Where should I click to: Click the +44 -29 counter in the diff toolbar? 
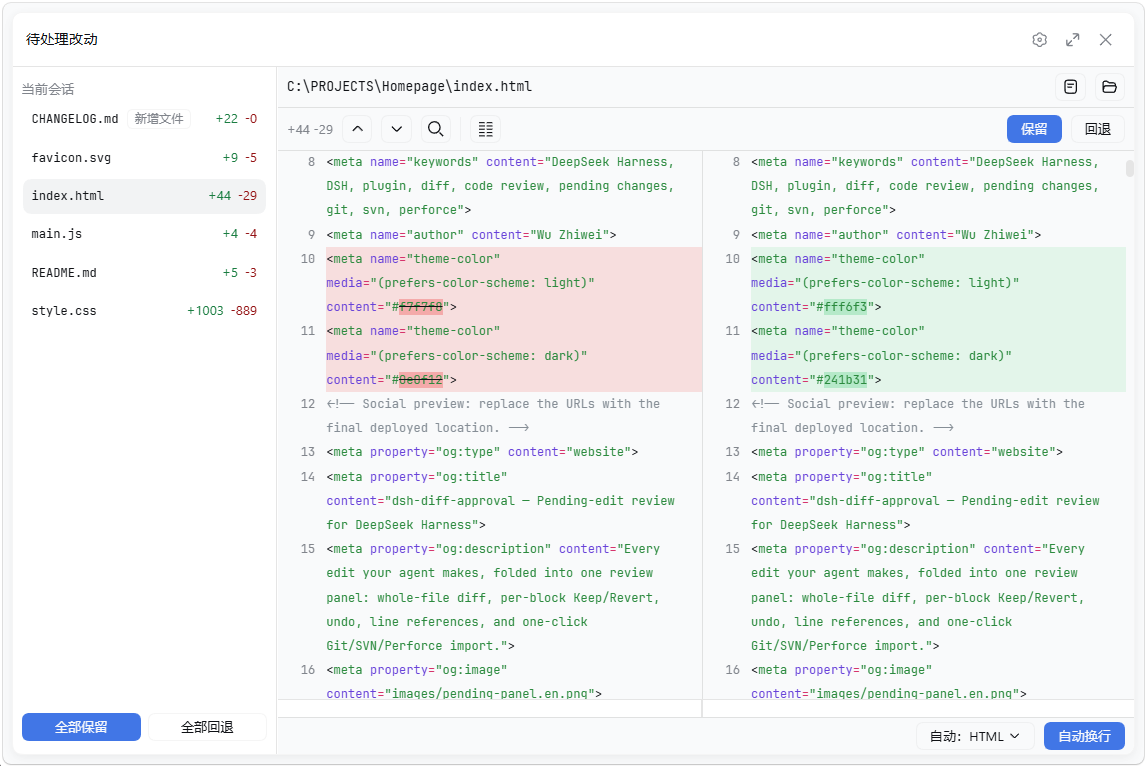310,130
